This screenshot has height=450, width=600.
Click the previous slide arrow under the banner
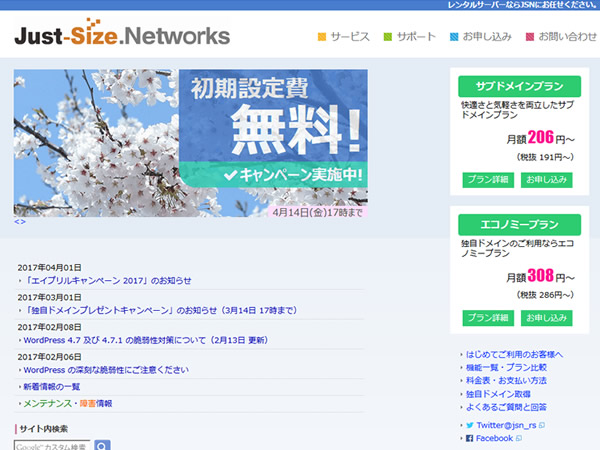click(x=16, y=222)
